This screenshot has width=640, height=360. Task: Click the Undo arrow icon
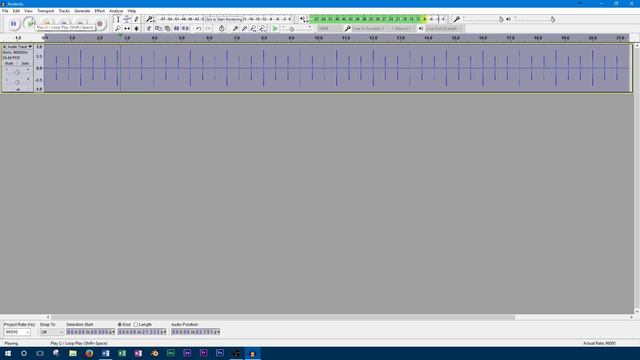coord(198,29)
